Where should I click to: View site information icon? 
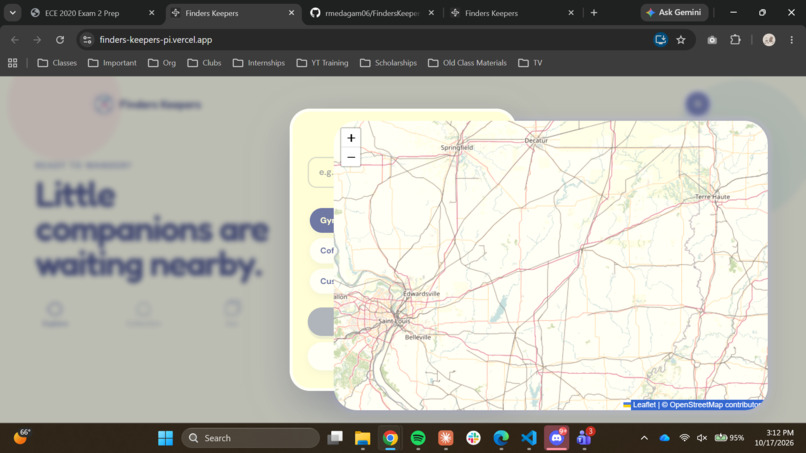[x=87, y=40]
